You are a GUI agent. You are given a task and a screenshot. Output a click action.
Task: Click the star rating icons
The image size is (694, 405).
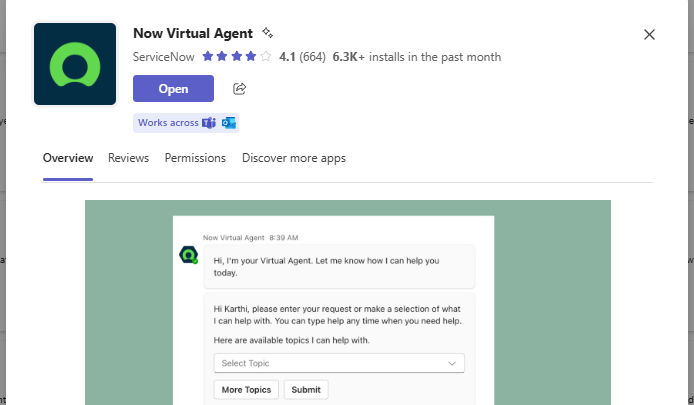click(x=237, y=57)
